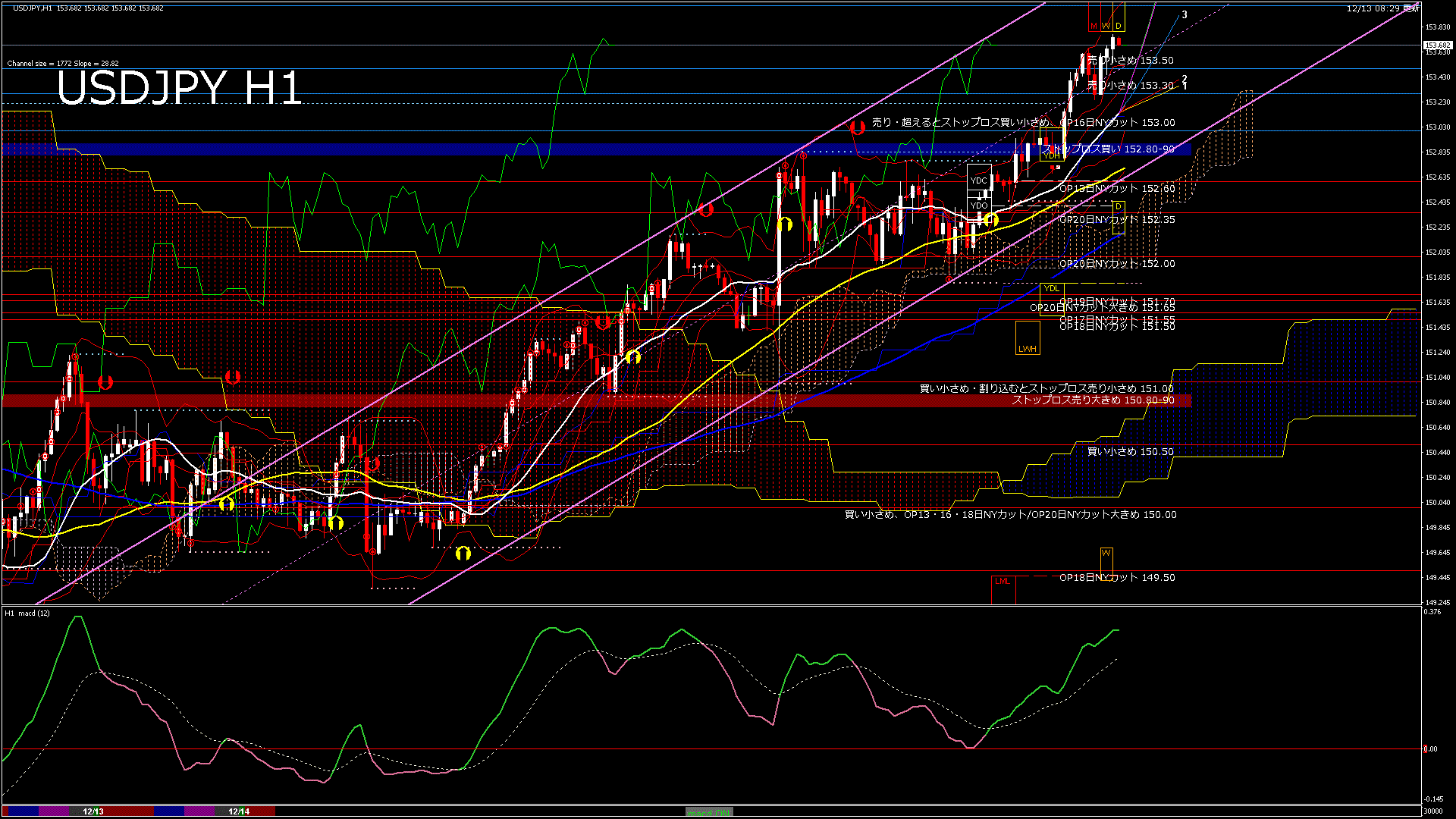
Task: Click the yellow YDH marker box
Action: (x=1053, y=155)
